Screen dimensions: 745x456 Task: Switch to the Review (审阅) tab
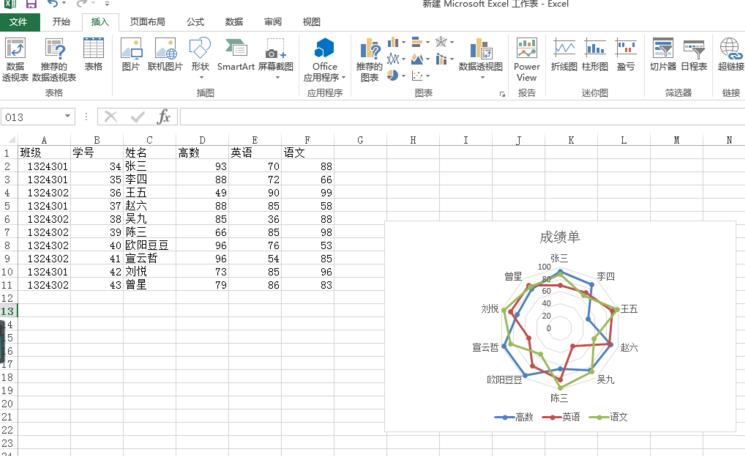coord(273,22)
